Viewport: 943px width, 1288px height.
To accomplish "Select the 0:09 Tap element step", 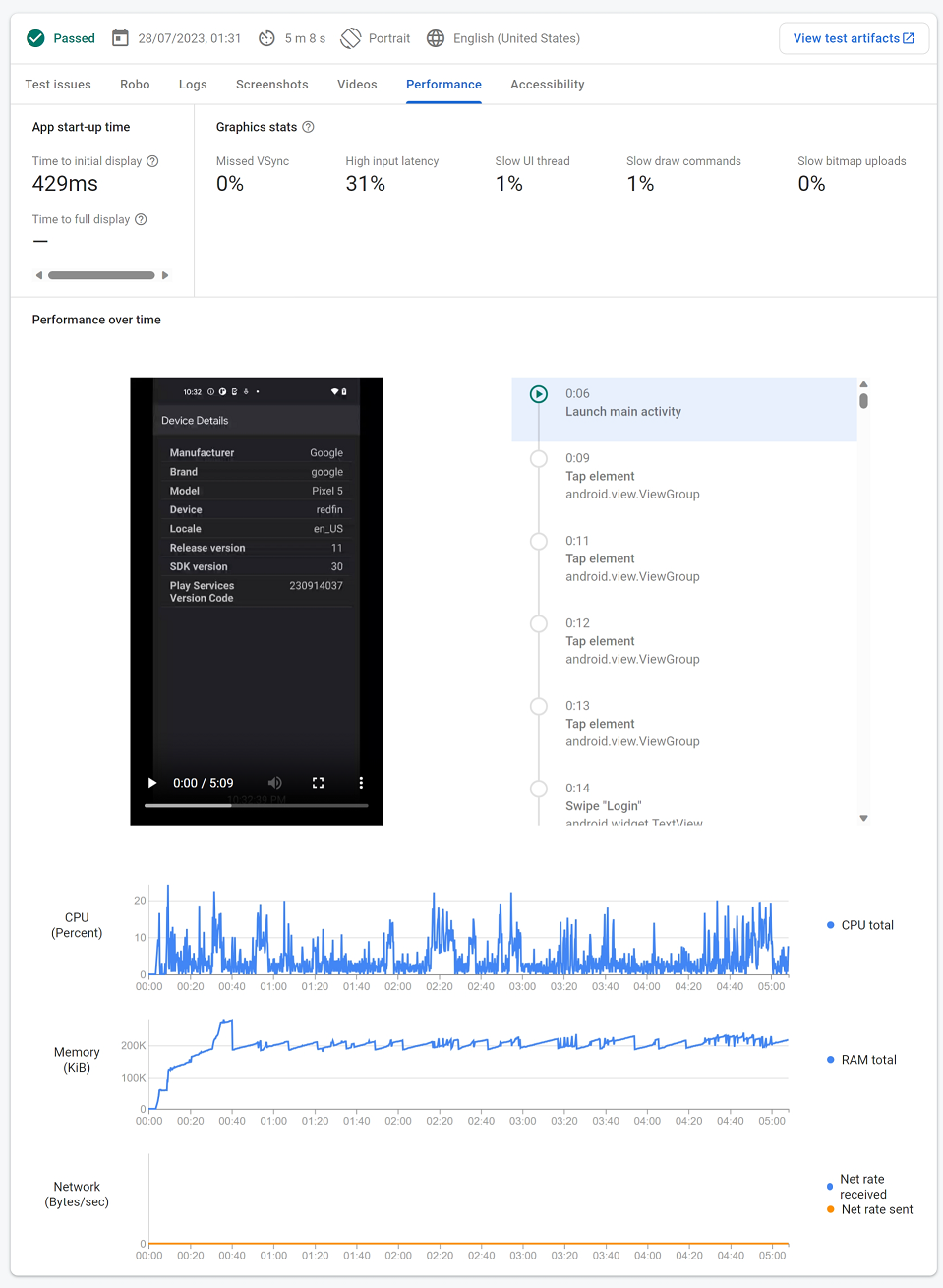I will pos(684,476).
